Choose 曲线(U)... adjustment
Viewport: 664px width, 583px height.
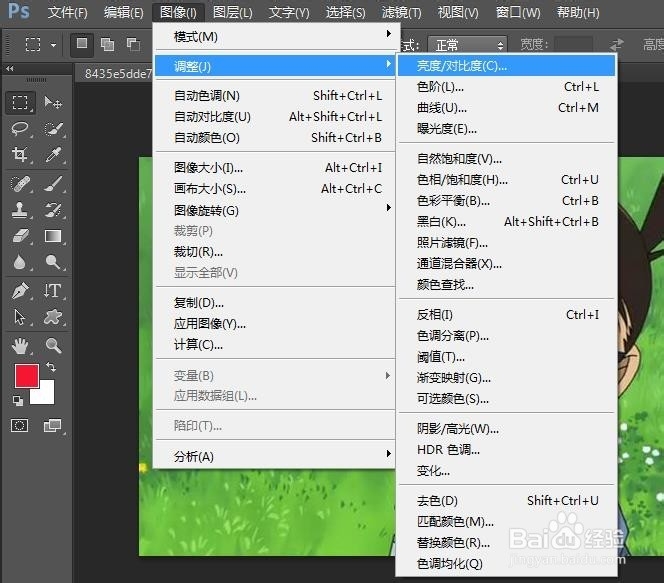506,108
